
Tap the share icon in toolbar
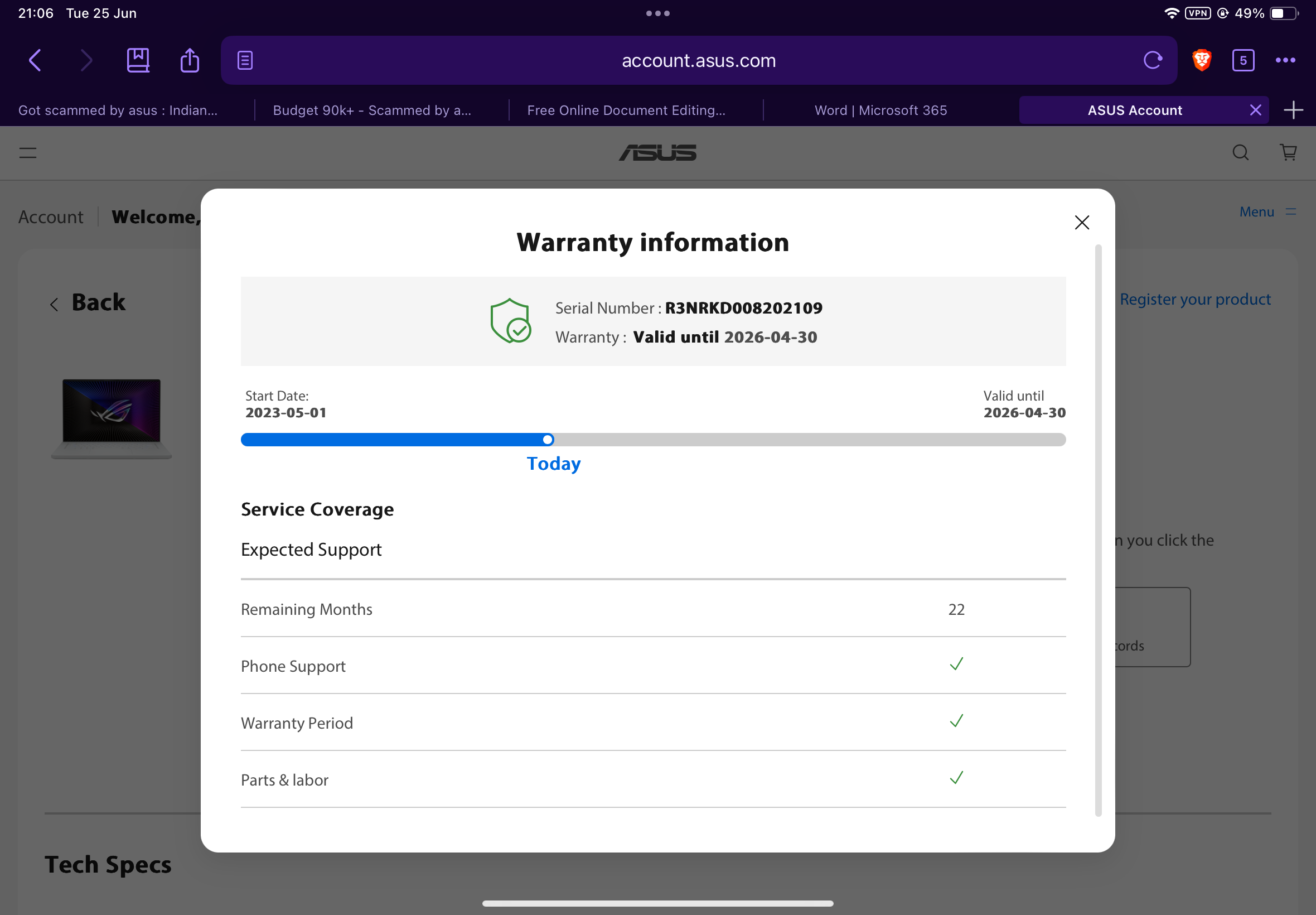(x=190, y=60)
